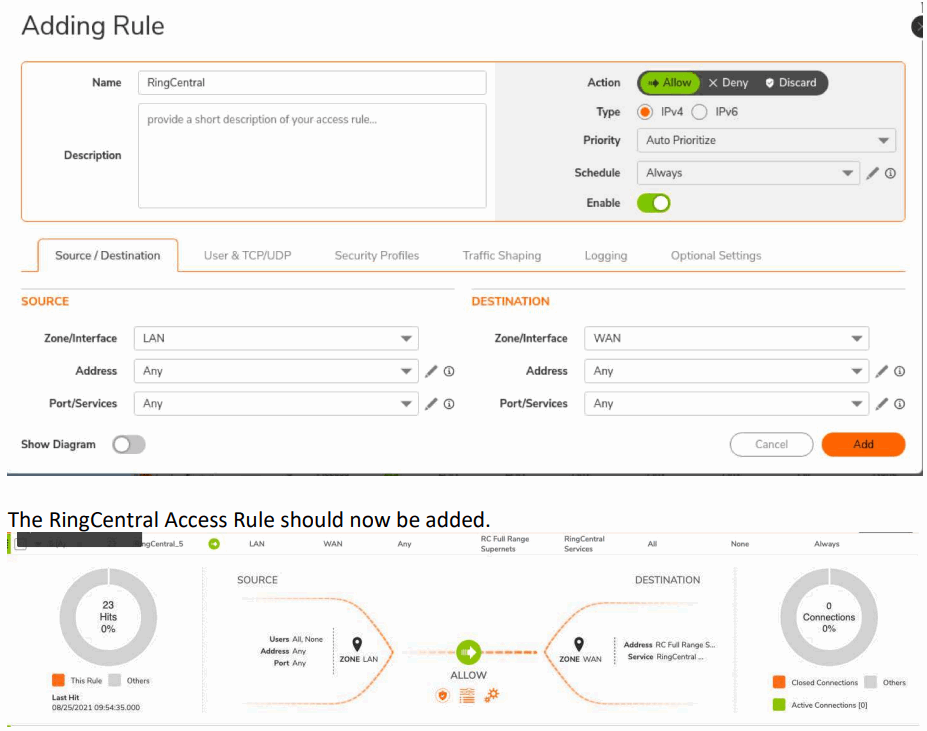Edit Destination Port/Services with the pencil icon
This screenshot has width=927, height=731.
pyautogui.click(x=881, y=404)
